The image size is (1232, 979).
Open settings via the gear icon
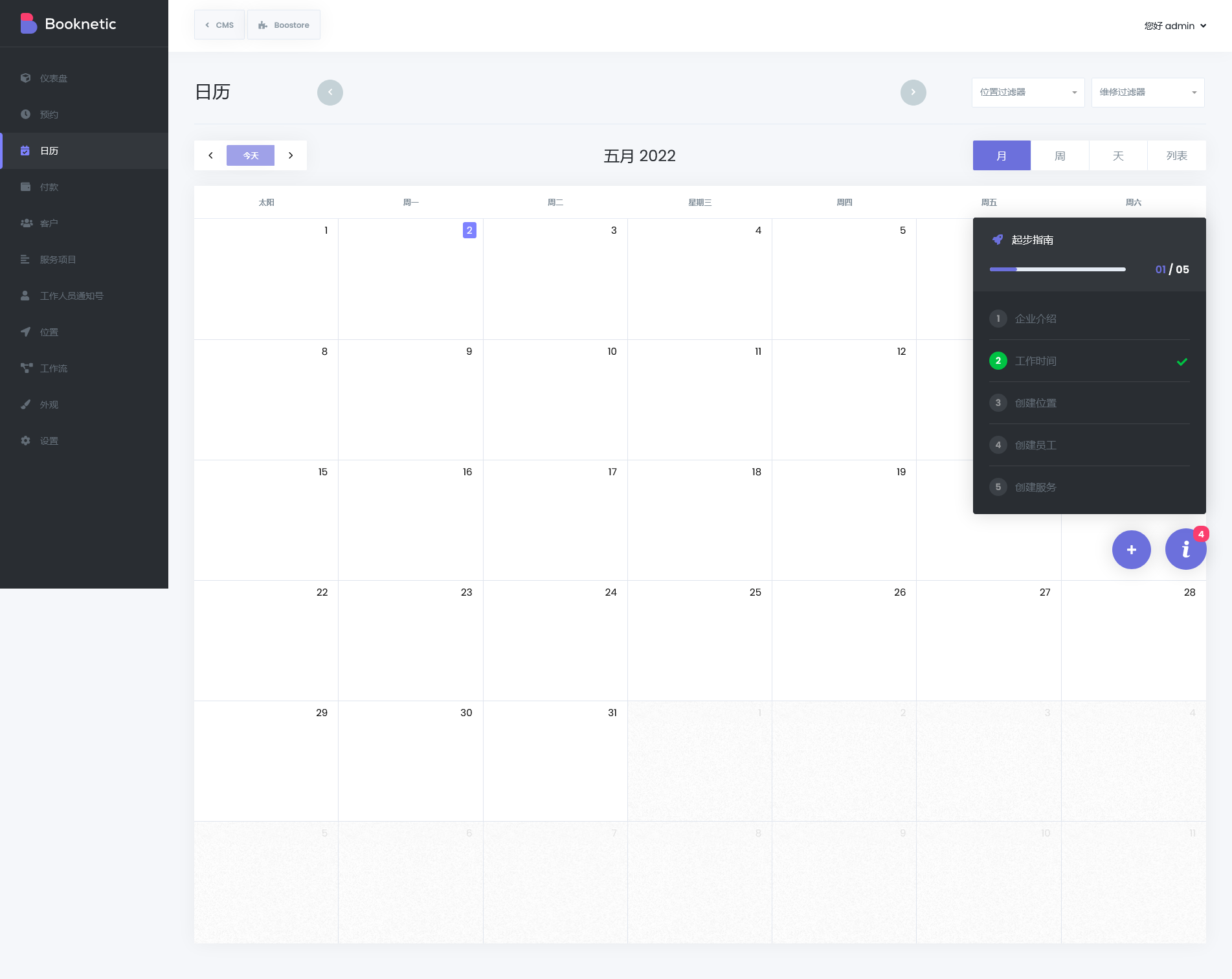(25, 441)
